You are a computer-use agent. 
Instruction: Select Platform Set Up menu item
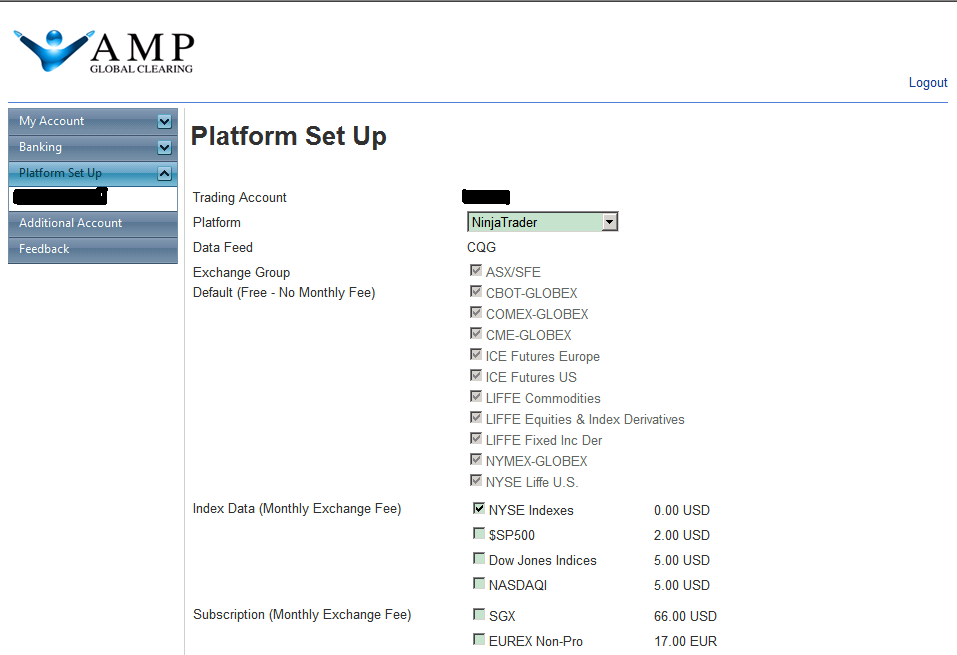tap(93, 173)
